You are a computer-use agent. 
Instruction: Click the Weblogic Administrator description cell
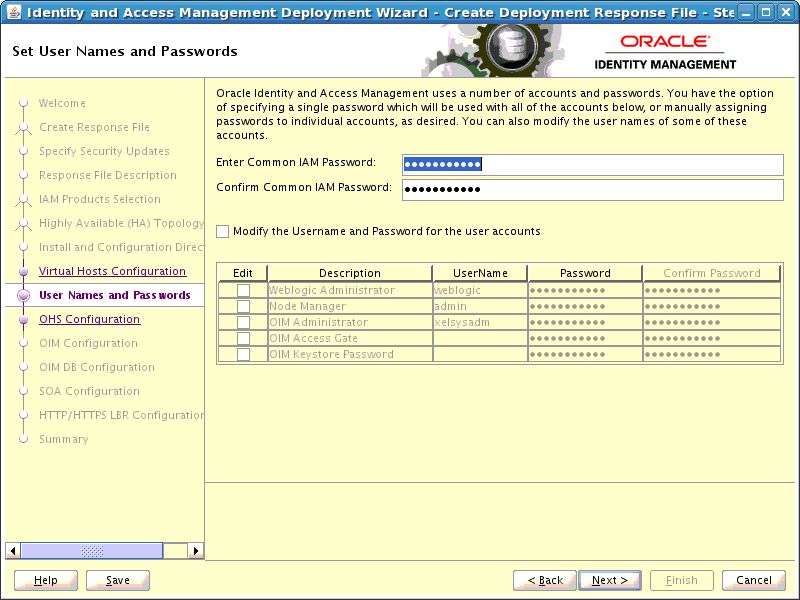coord(350,290)
